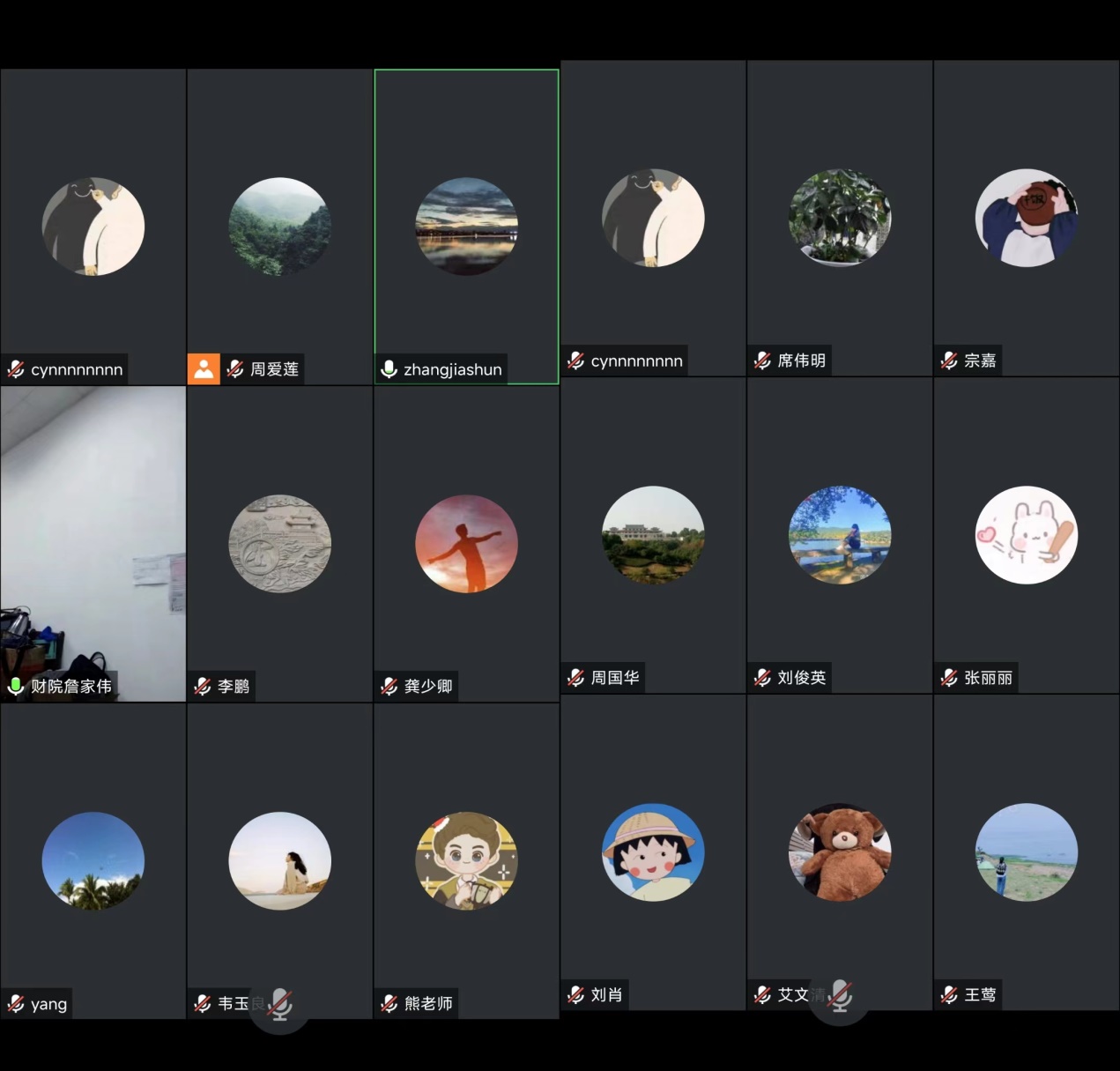1120x1071 pixels.
Task: Click the orange host icon beside 周爱莲
Action: (x=204, y=369)
